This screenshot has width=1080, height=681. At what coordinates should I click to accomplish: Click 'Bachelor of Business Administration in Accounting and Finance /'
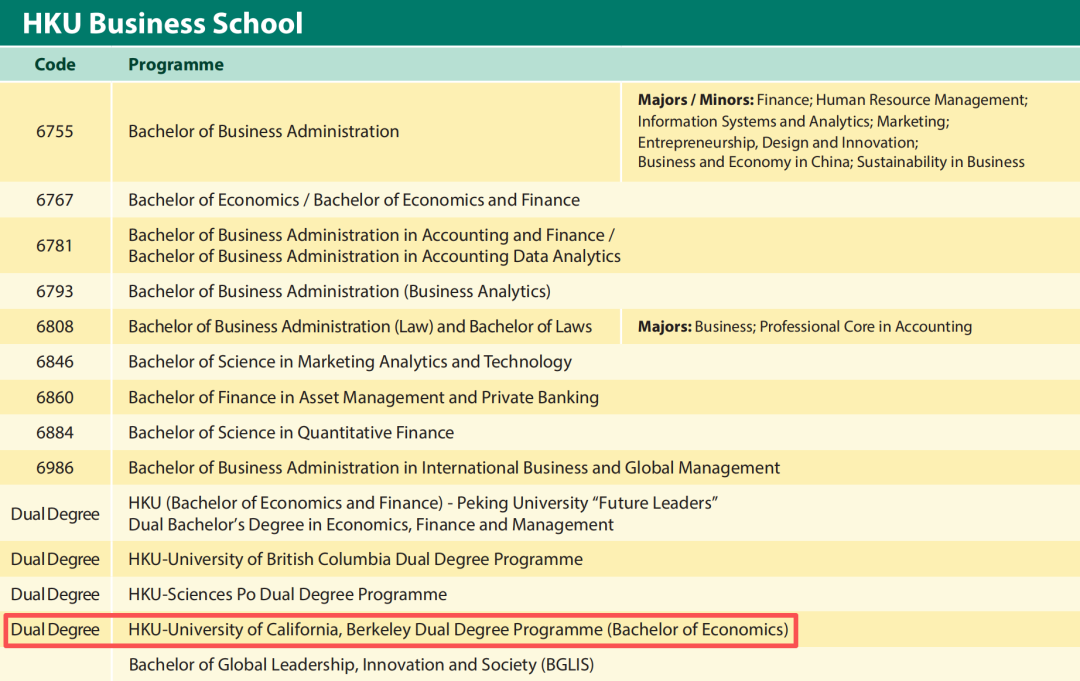[x=371, y=235]
